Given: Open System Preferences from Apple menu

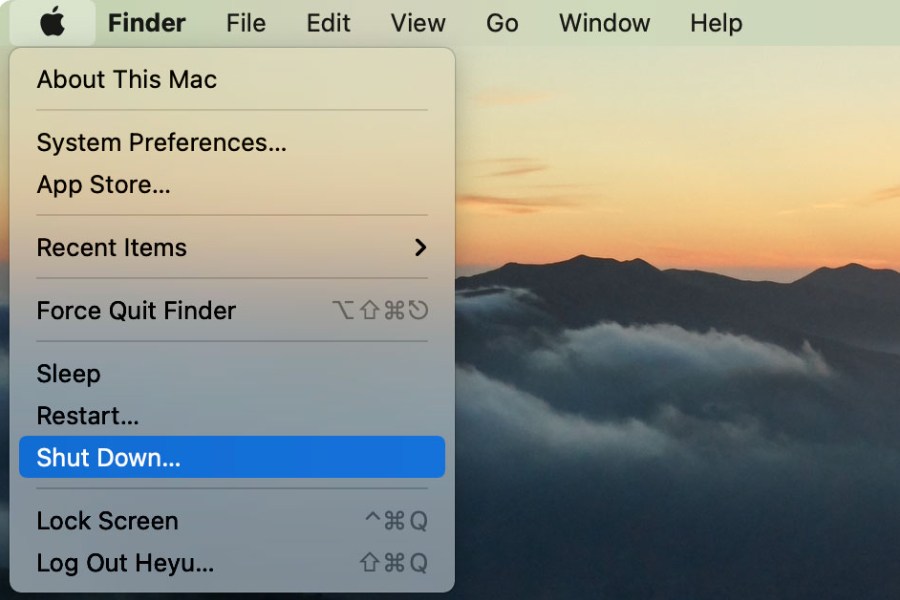Looking at the screenshot, I should (x=161, y=143).
